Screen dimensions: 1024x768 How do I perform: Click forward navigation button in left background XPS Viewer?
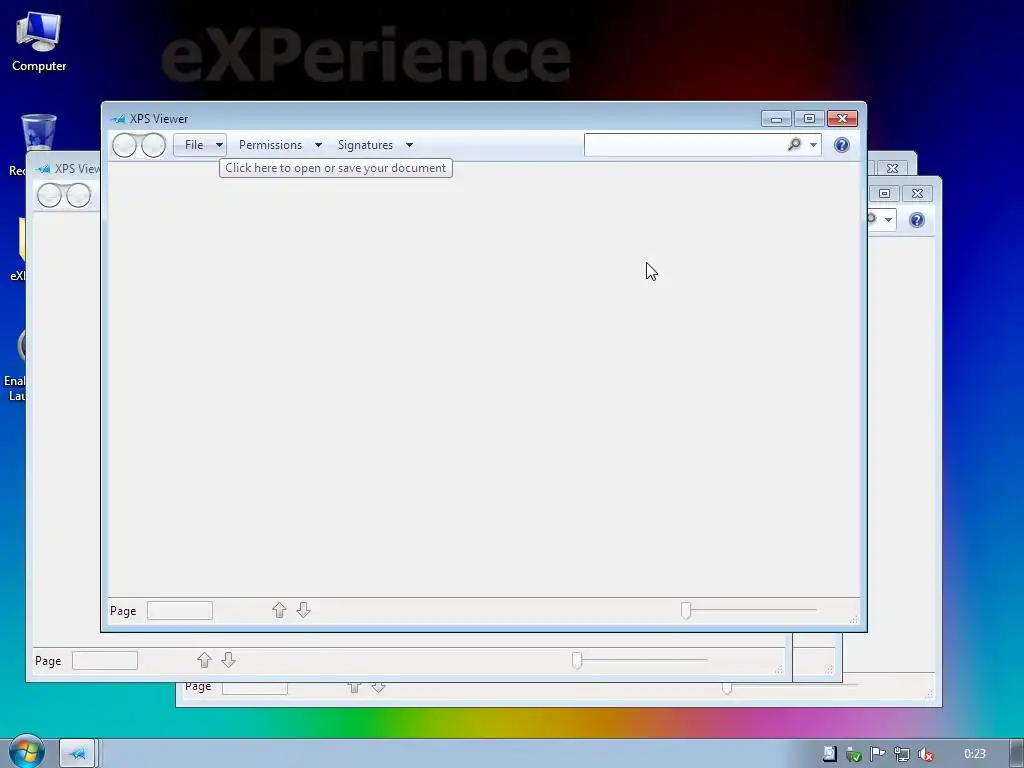tap(78, 195)
